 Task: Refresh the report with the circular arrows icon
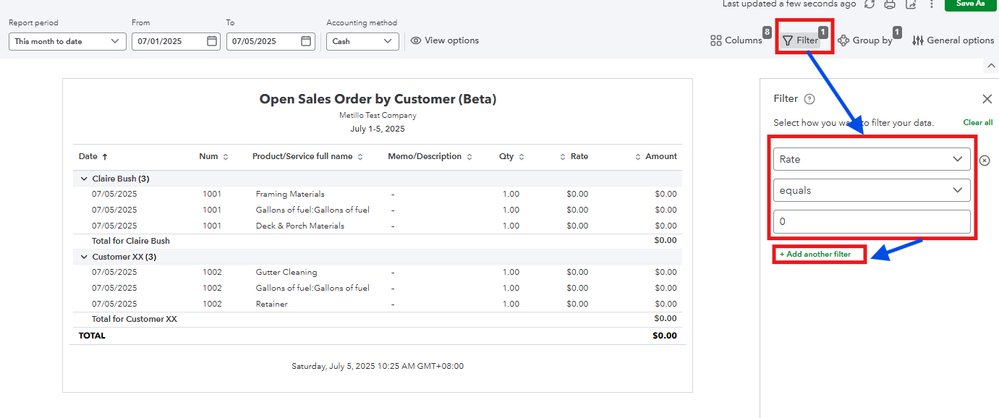coord(869,4)
